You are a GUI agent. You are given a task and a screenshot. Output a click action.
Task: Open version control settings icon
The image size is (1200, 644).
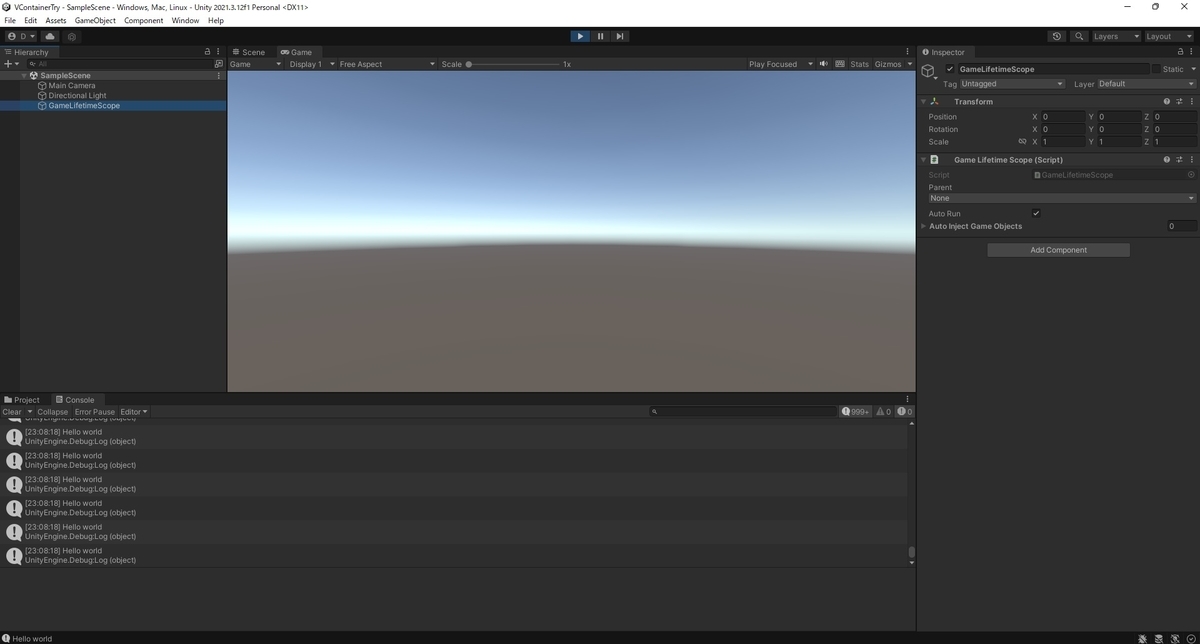pos(72,36)
